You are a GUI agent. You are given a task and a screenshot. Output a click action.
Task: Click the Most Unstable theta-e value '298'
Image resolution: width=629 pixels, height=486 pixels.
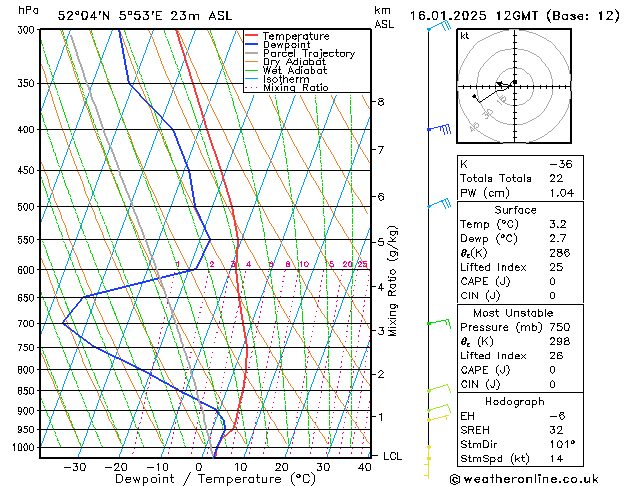pos(560,341)
